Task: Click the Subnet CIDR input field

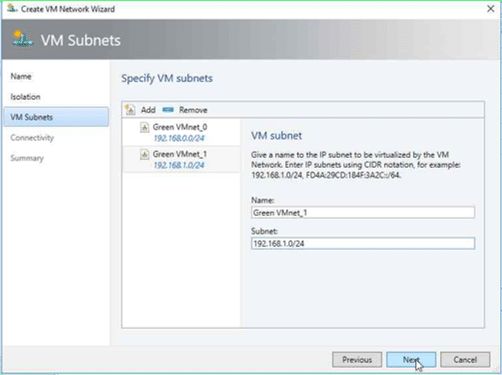Action: pos(363,243)
